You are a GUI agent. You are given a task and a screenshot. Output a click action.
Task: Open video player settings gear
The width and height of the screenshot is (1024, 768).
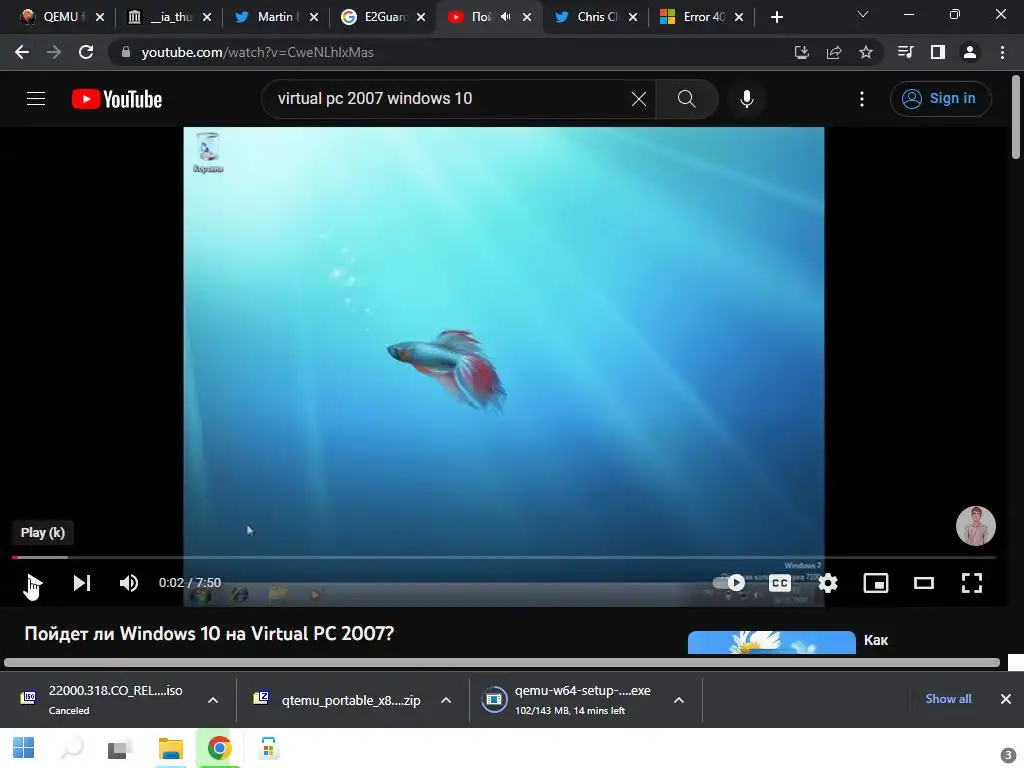[828, 583]
